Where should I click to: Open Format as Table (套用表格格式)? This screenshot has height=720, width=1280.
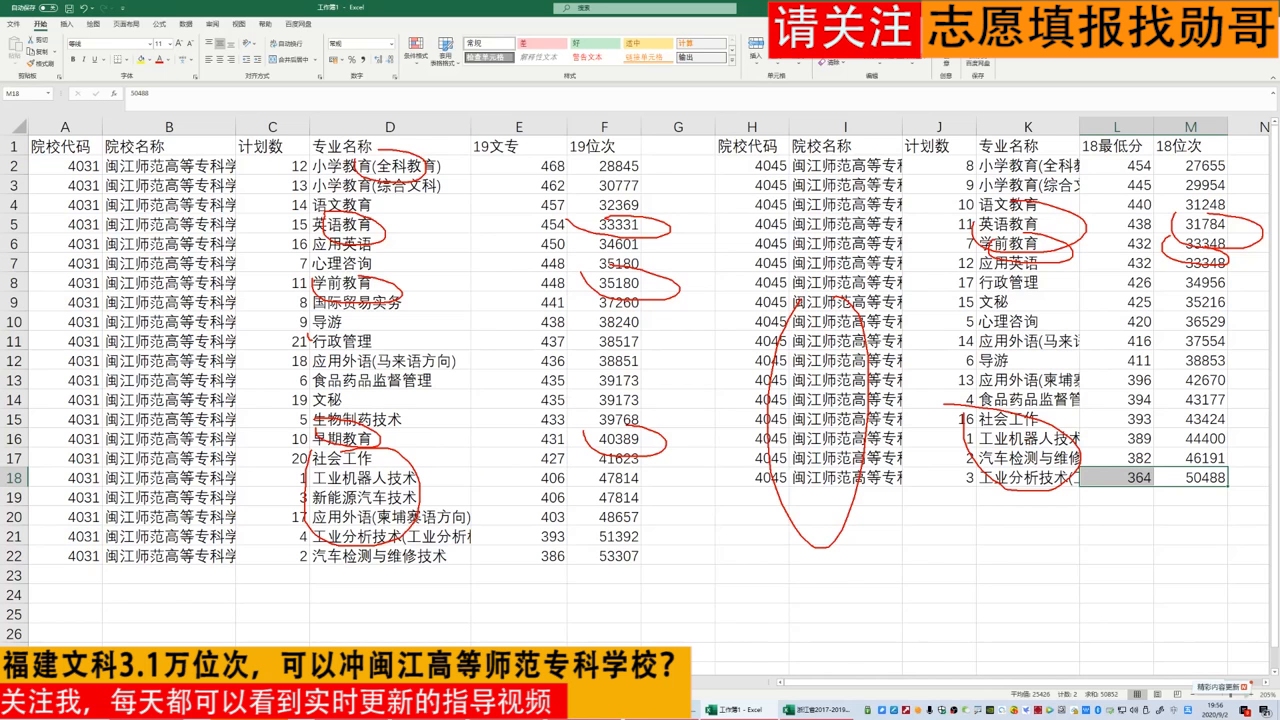pos(445,51)
